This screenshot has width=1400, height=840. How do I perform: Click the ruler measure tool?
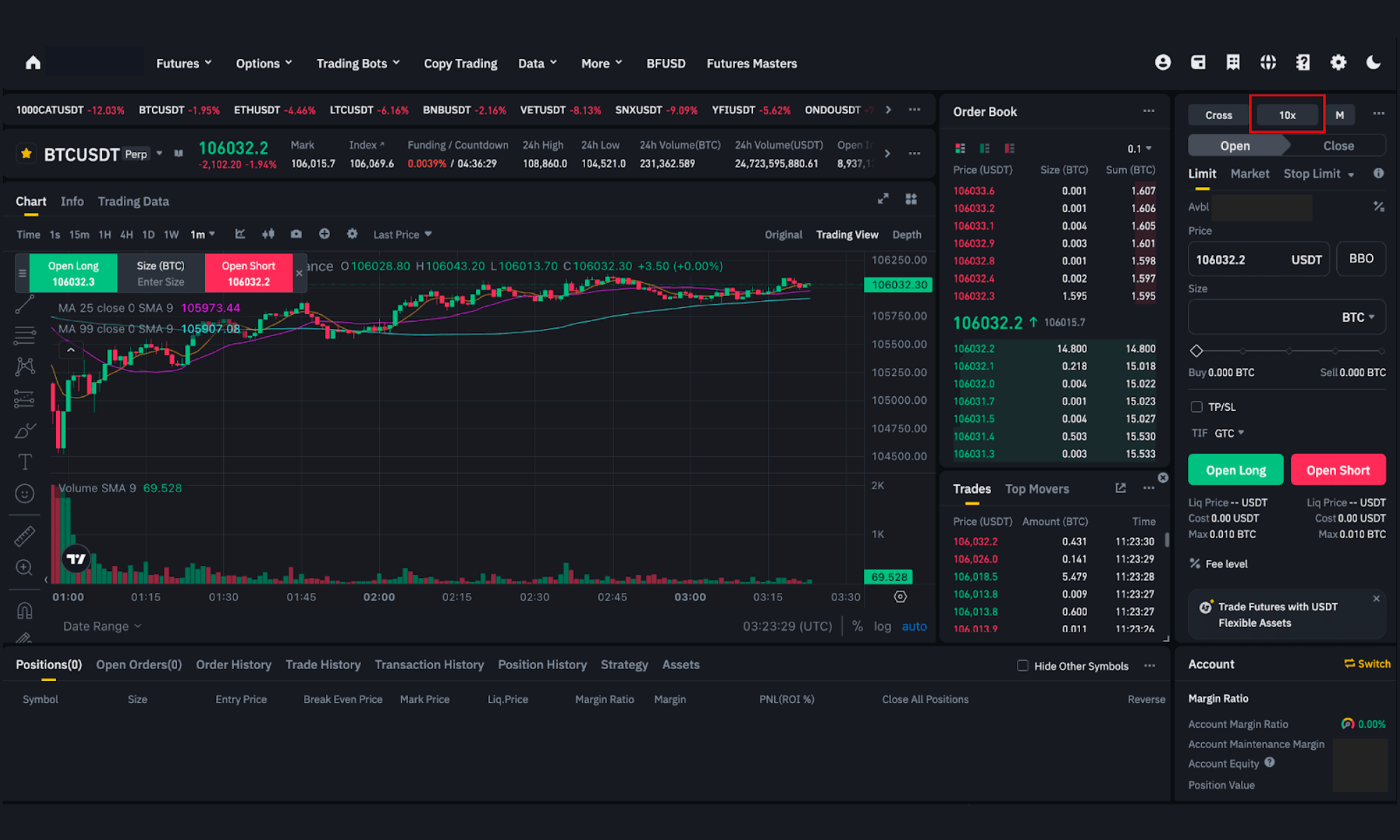click(x=24, y=536)
